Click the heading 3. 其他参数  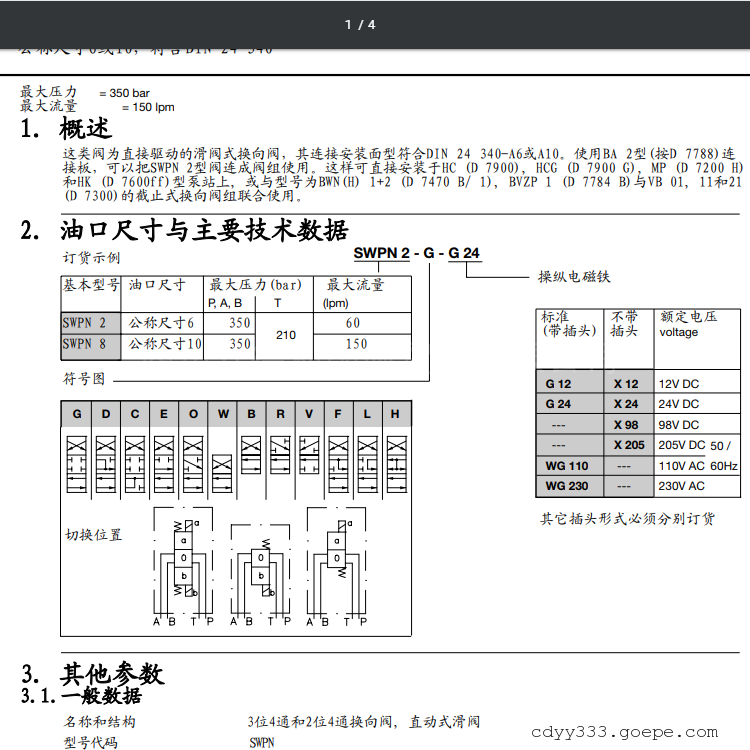[x=93, y=673]
